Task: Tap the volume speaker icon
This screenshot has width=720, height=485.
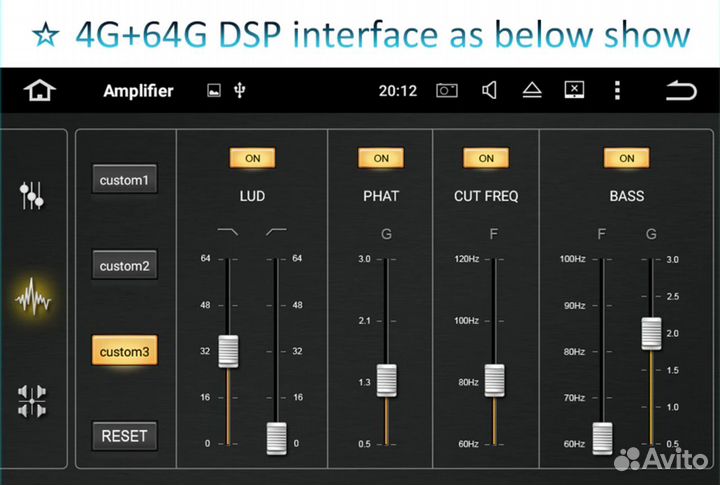Action: click(489, 91)
